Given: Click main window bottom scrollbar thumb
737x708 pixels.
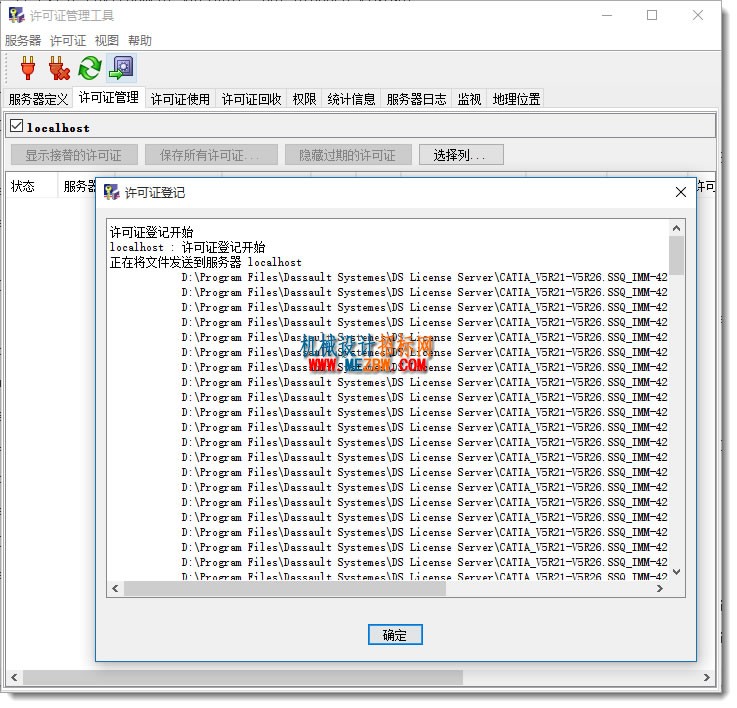Looking at the screenshot, I should pyautogui.click(x=243, y=678).
